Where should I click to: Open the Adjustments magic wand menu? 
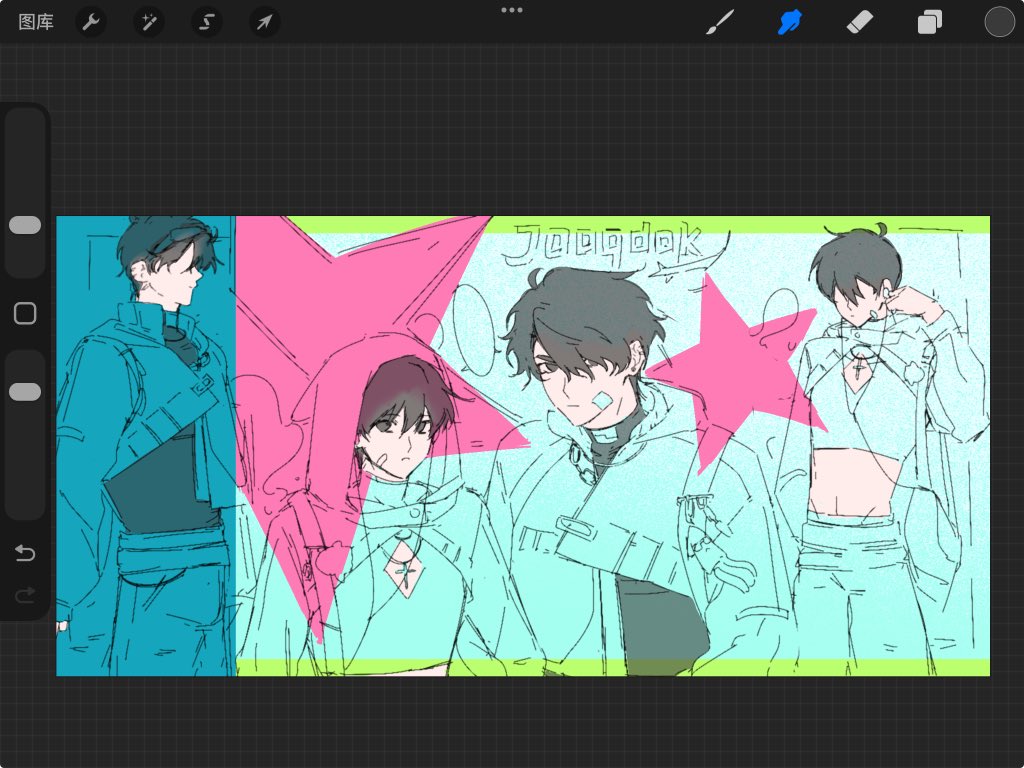[x=149, y=22]
